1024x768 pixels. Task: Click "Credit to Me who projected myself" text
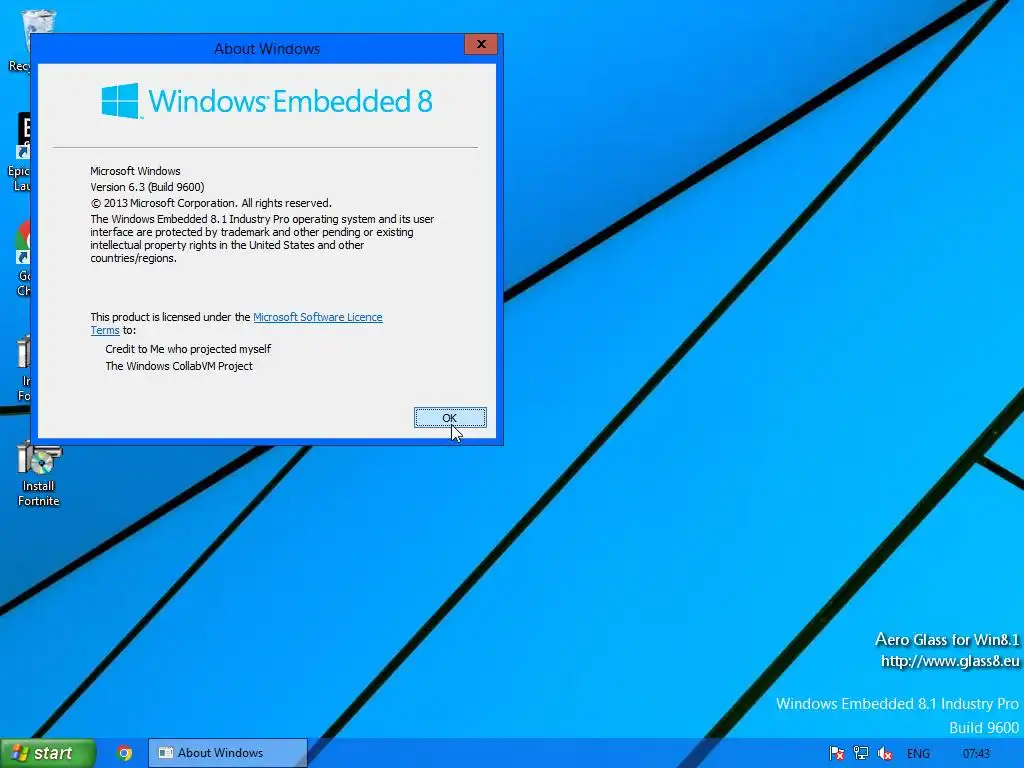coord(188,349)
